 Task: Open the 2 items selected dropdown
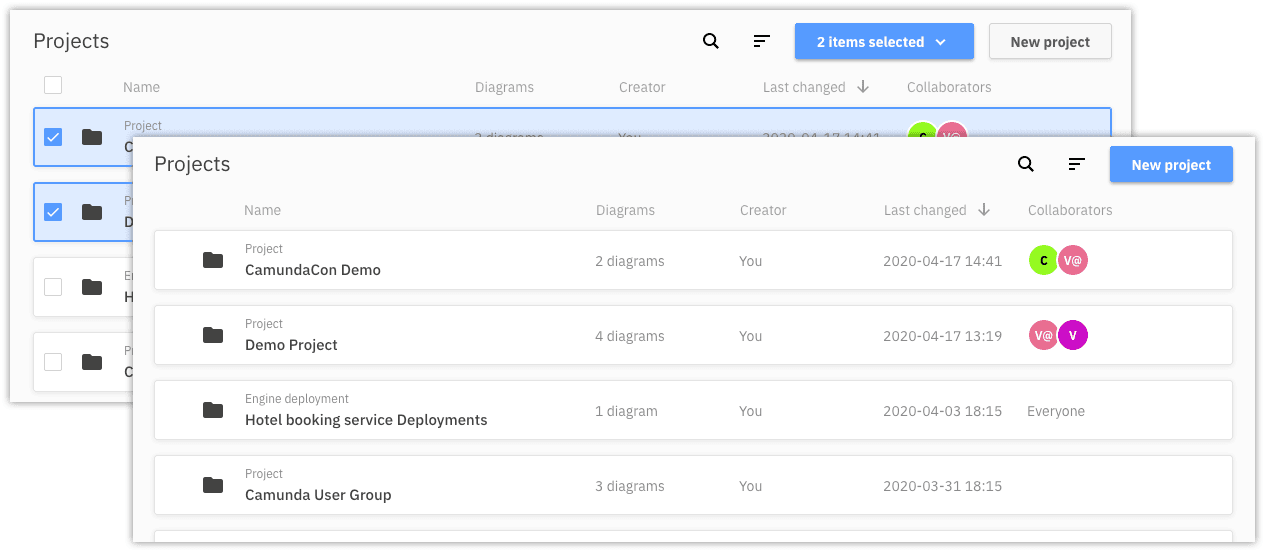(x=884, y=42)
